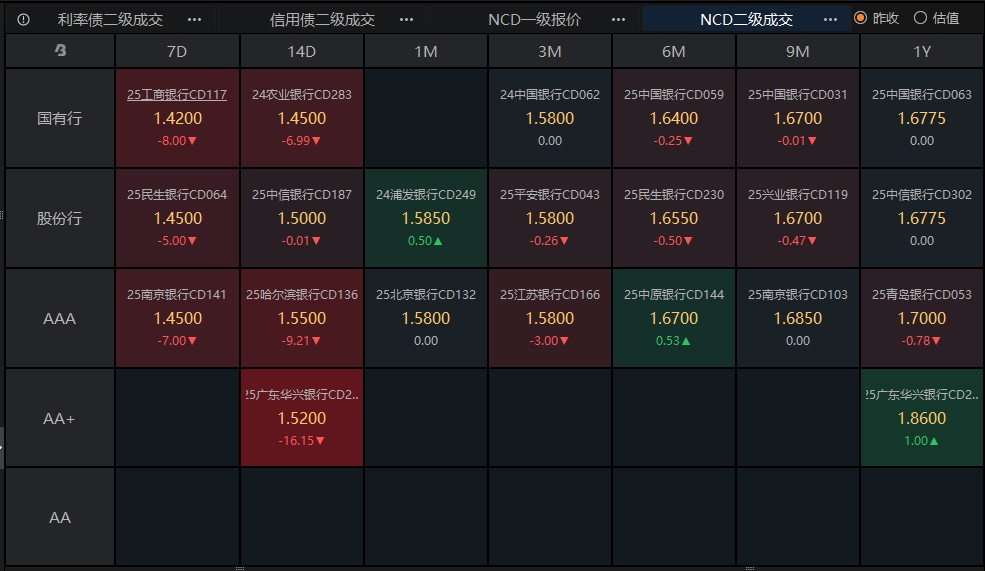The width and height of the screenshot is (985, 571).
Task: Click the 25中国银行CD031 cell
Action: point(798,118)
